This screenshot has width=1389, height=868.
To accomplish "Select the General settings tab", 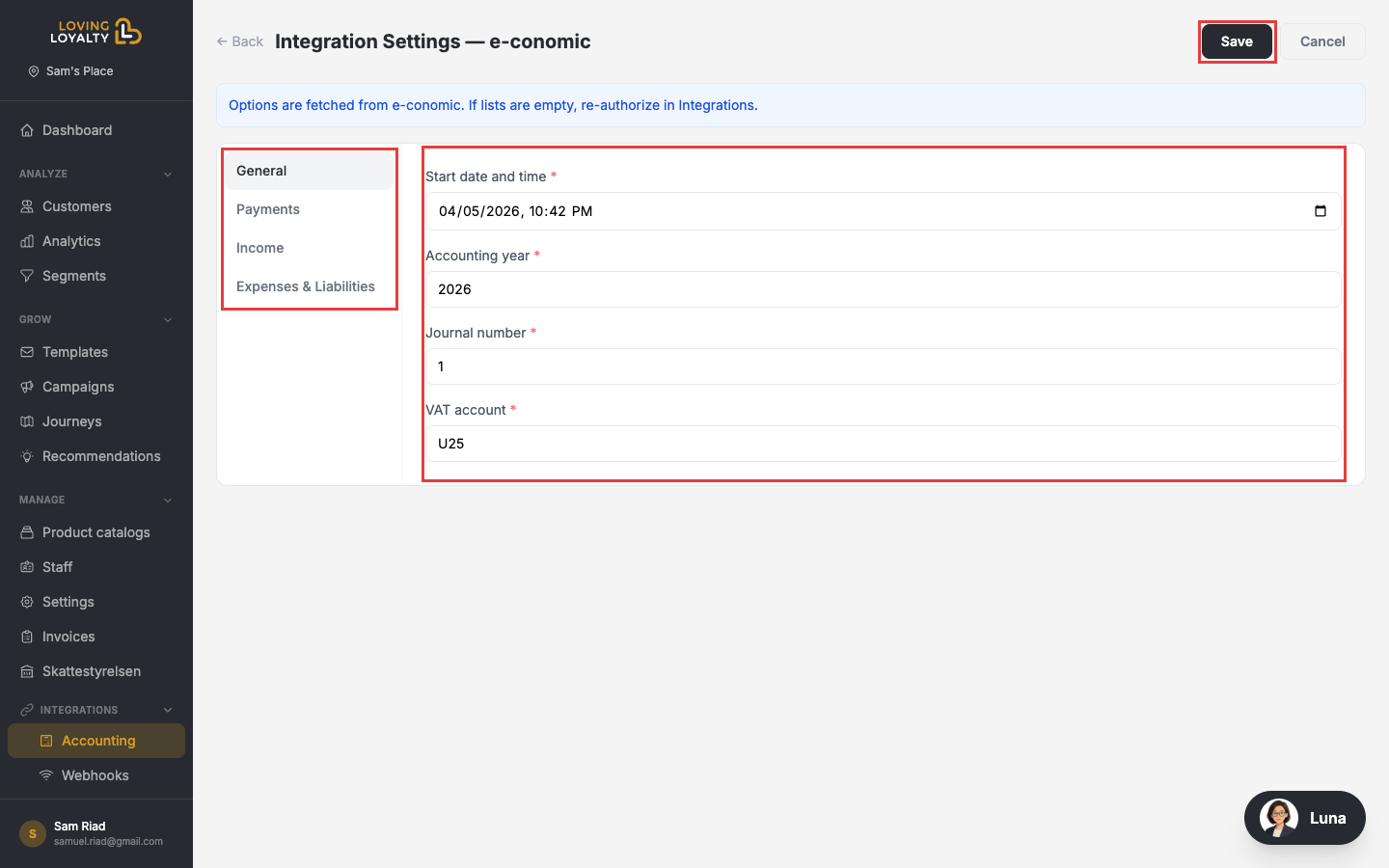I will coord(309,171).
